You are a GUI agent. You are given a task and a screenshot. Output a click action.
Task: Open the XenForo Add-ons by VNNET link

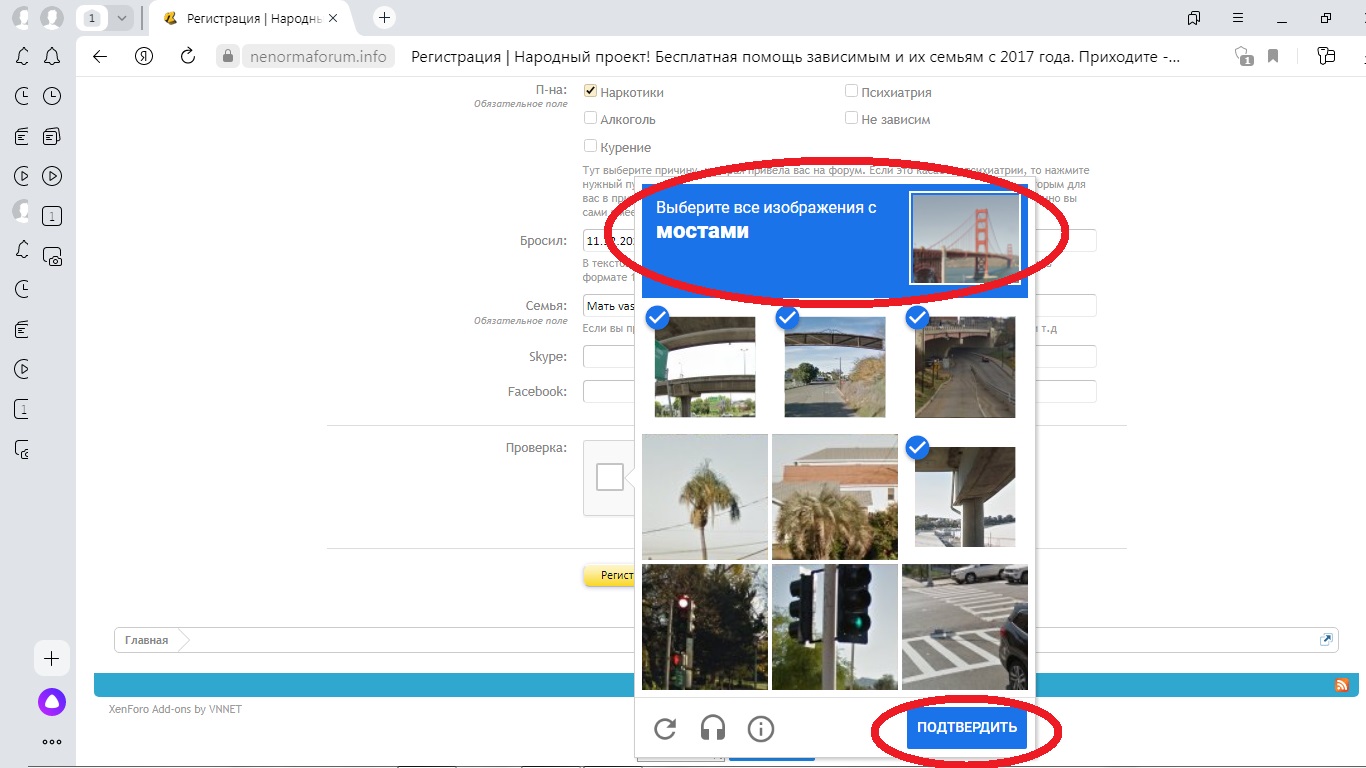pyautogui.click(x=175, y=709)
